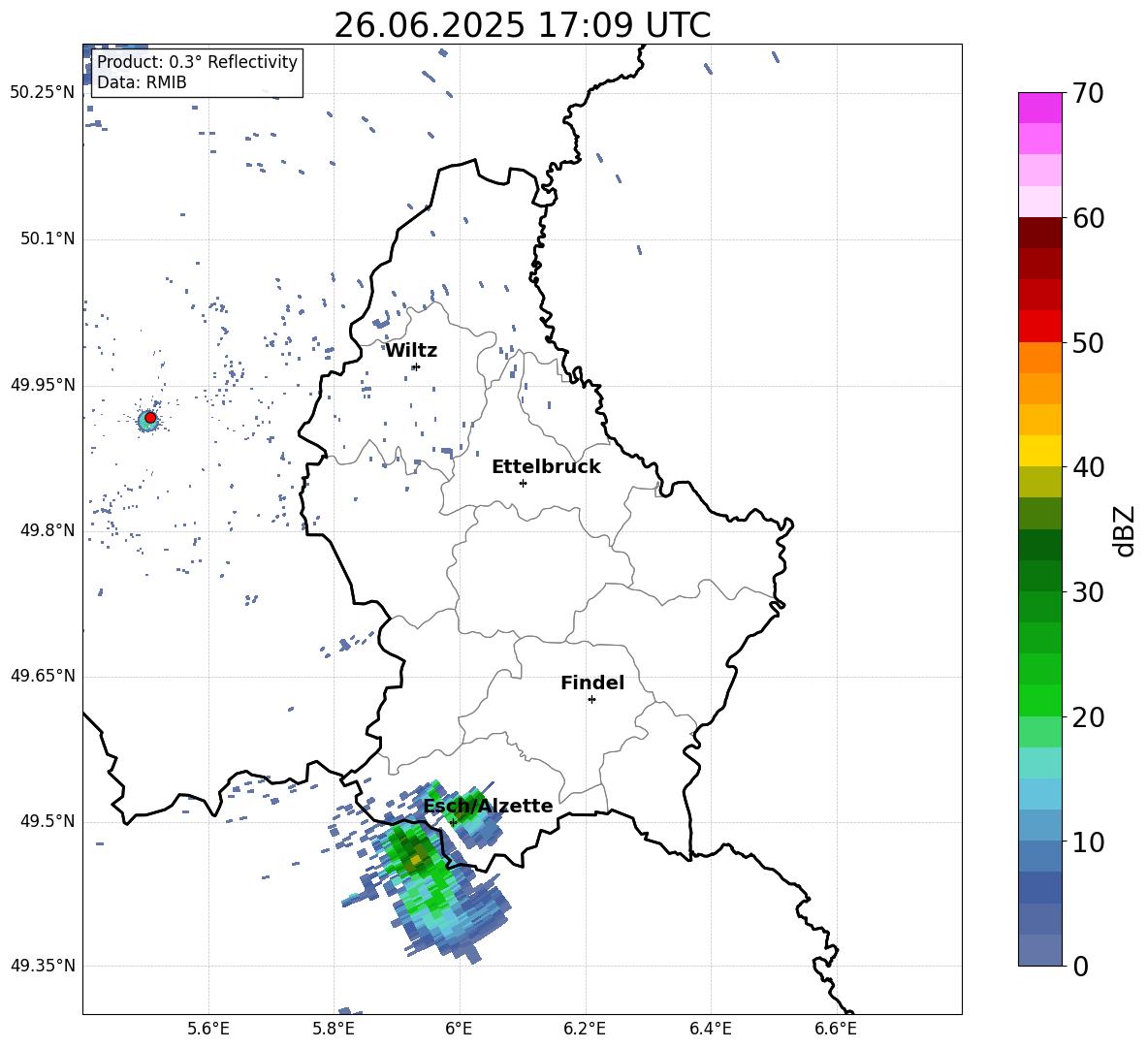Click the Data: RMIB text

pyautogui.click(x=142, y=82)
